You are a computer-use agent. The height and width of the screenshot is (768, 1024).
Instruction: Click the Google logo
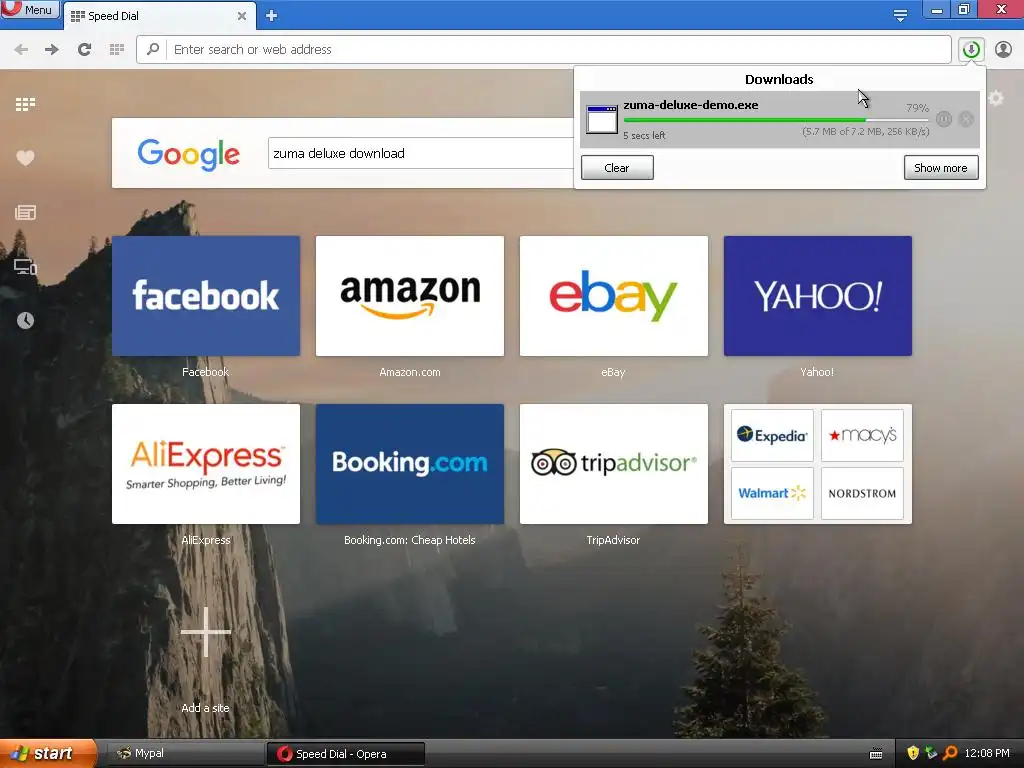coord(188,154)
